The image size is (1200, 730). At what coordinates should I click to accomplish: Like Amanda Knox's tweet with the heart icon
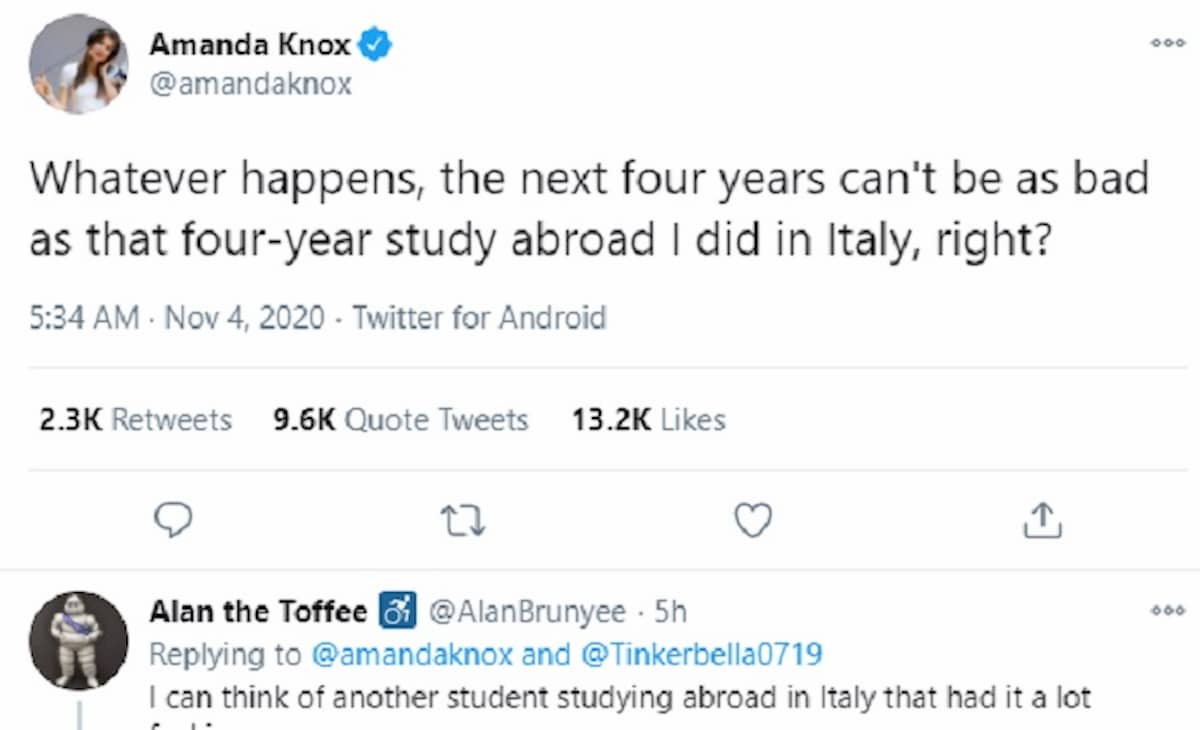(x=752, y=518)
